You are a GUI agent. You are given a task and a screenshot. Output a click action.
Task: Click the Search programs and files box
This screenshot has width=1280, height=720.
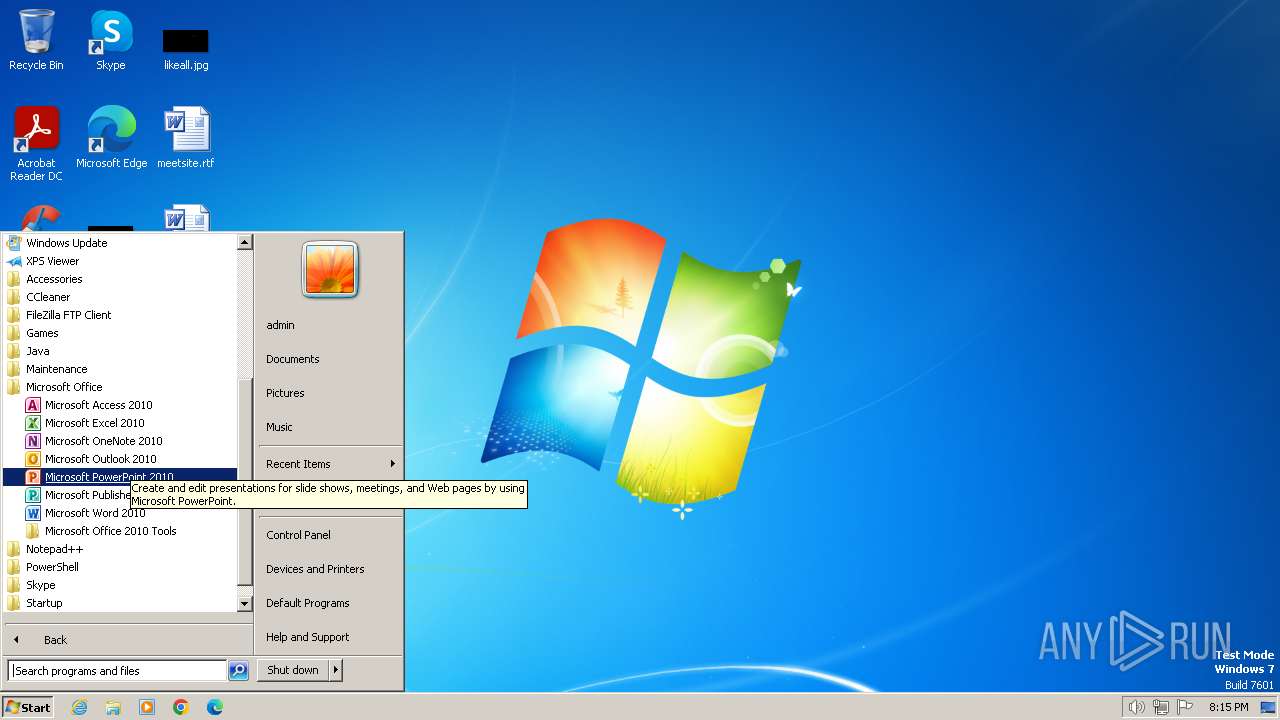point(117,671)
